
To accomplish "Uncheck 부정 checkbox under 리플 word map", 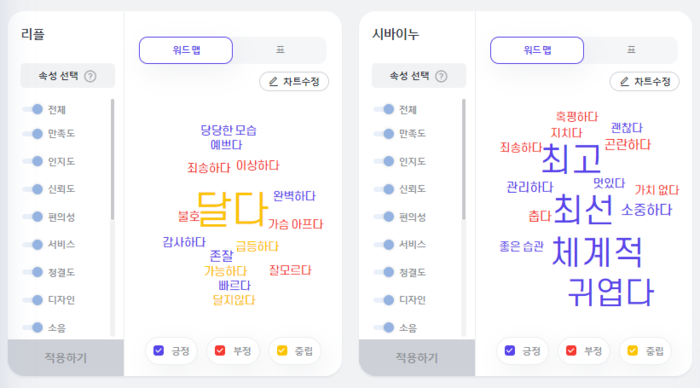I will pos(220,350).
